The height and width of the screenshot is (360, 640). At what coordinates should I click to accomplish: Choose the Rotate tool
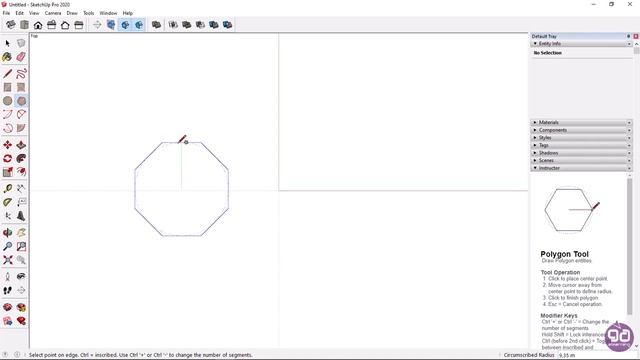pyautogui.click(x=7, y=158)
